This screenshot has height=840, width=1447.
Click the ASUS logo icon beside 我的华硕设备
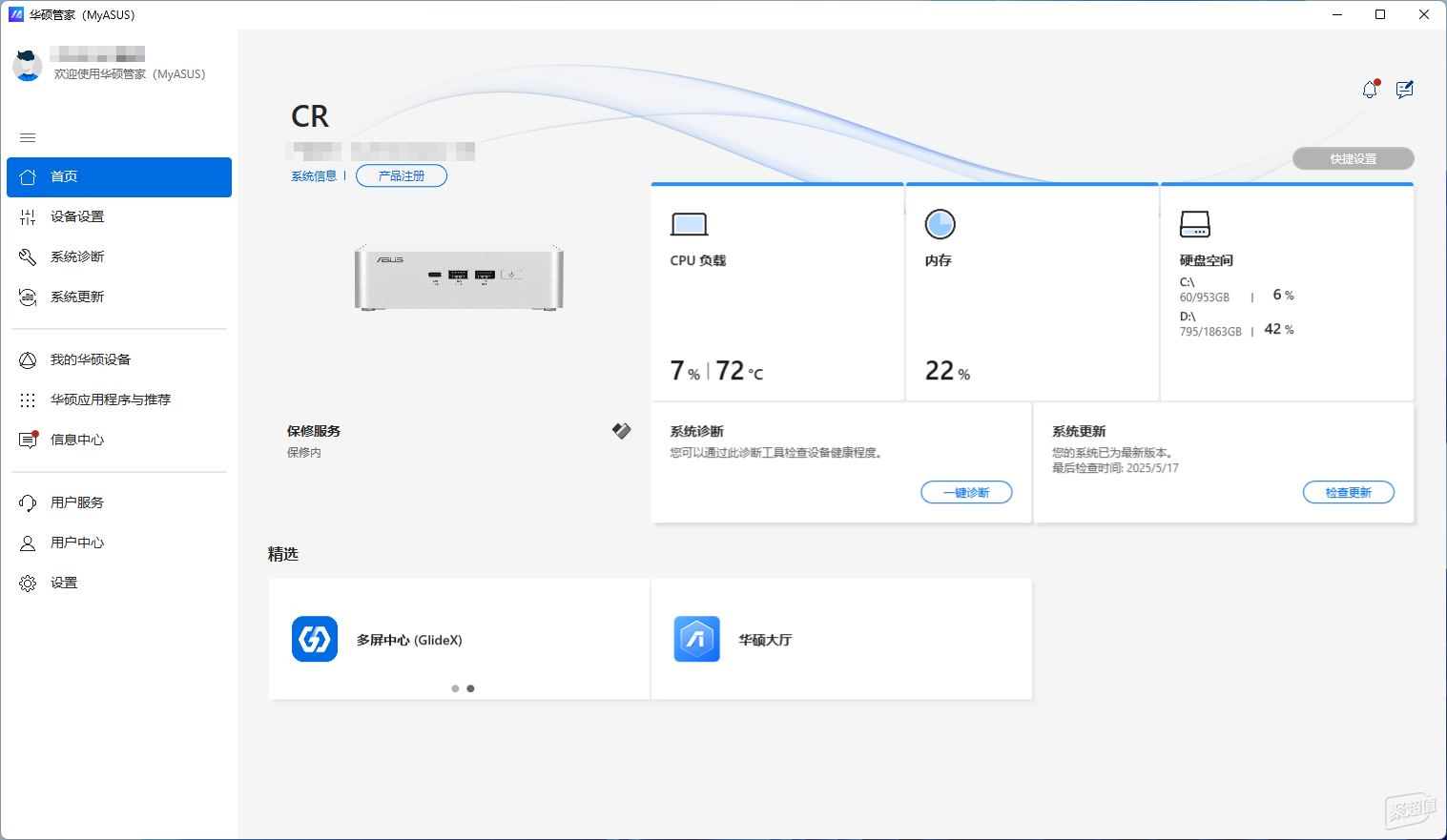point(28,359)
